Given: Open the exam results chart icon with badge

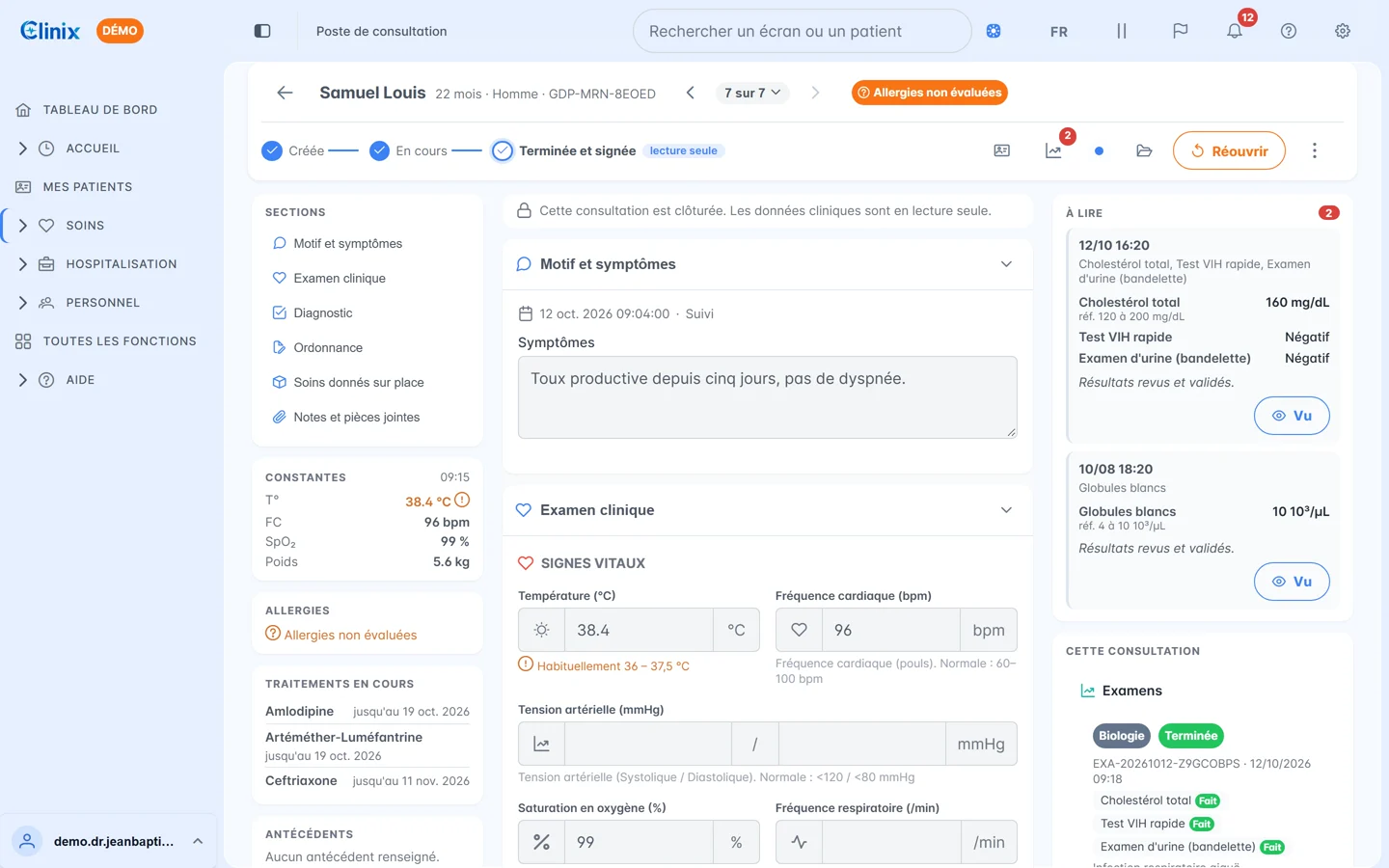Looking at the screenshot, I should tap(1053, 150).
